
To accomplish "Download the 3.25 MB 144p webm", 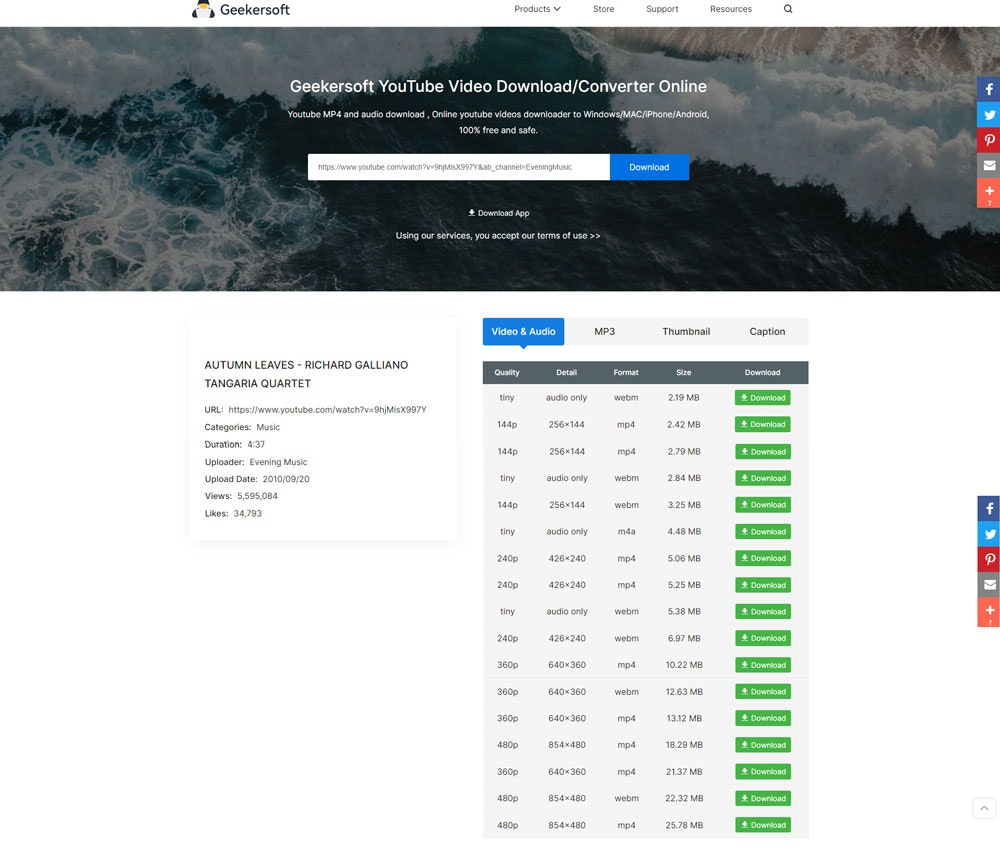I will point(763,505).
